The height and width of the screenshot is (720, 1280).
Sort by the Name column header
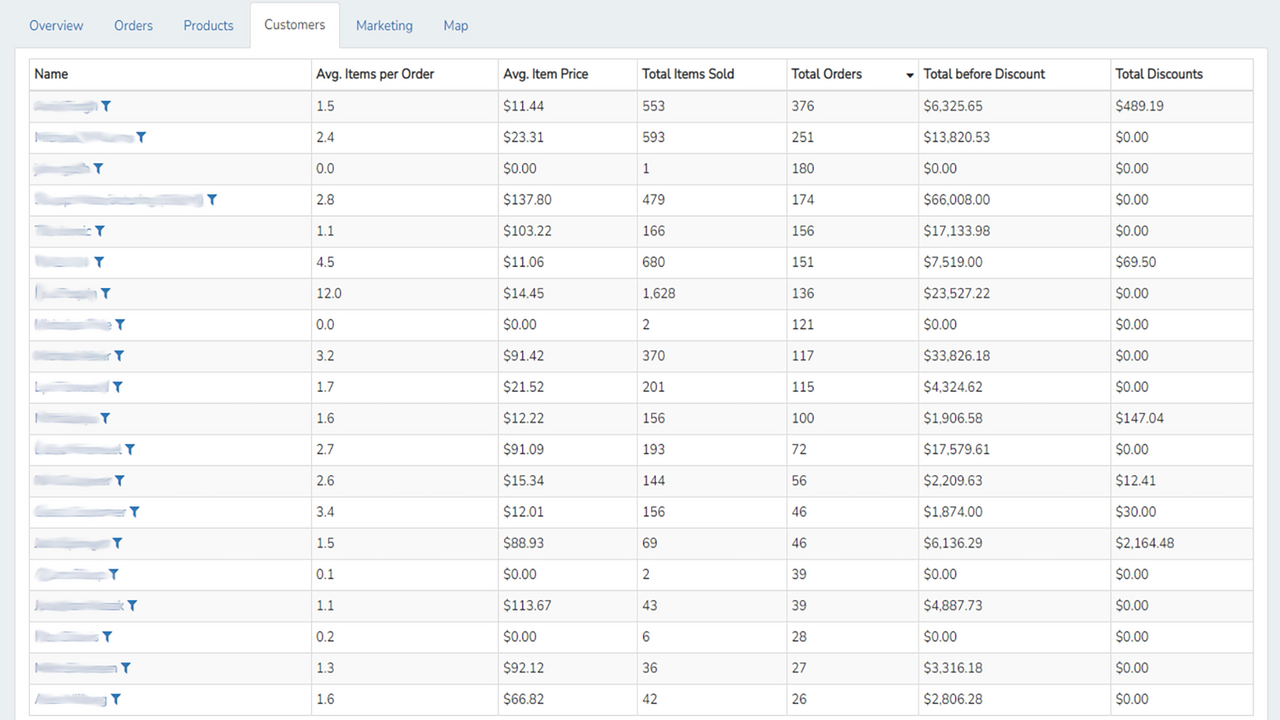(170, 74)
